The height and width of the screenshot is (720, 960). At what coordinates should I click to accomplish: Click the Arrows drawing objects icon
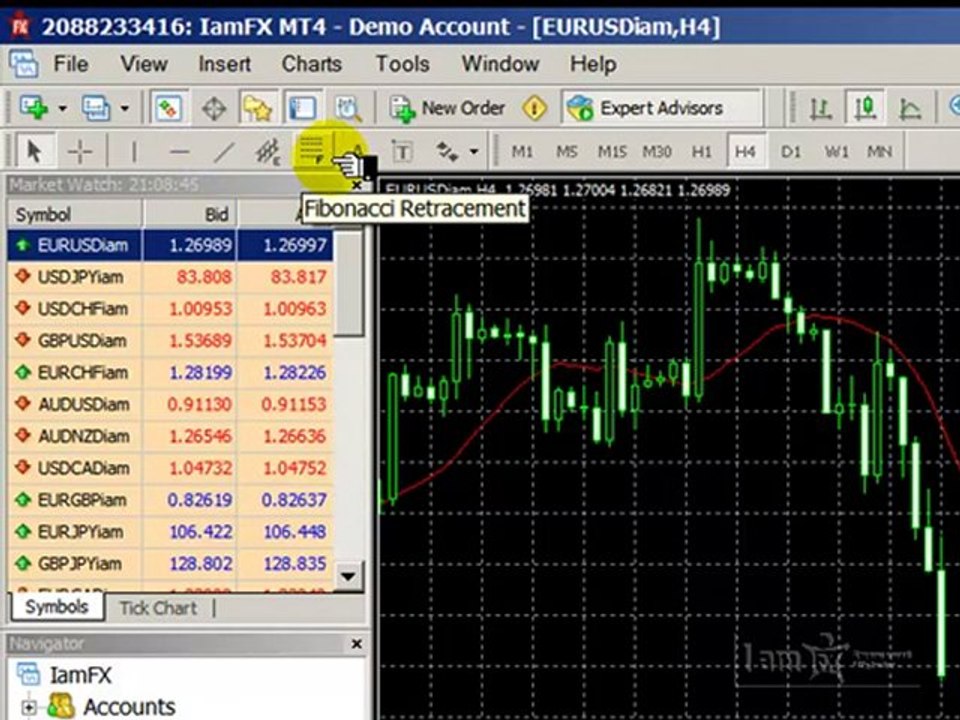pyautogui.click(x=446, y=151)
